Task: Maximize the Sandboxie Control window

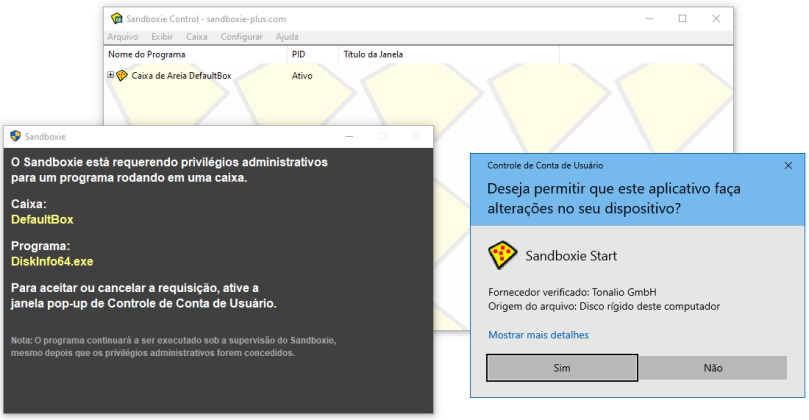Action: [682, 19]
